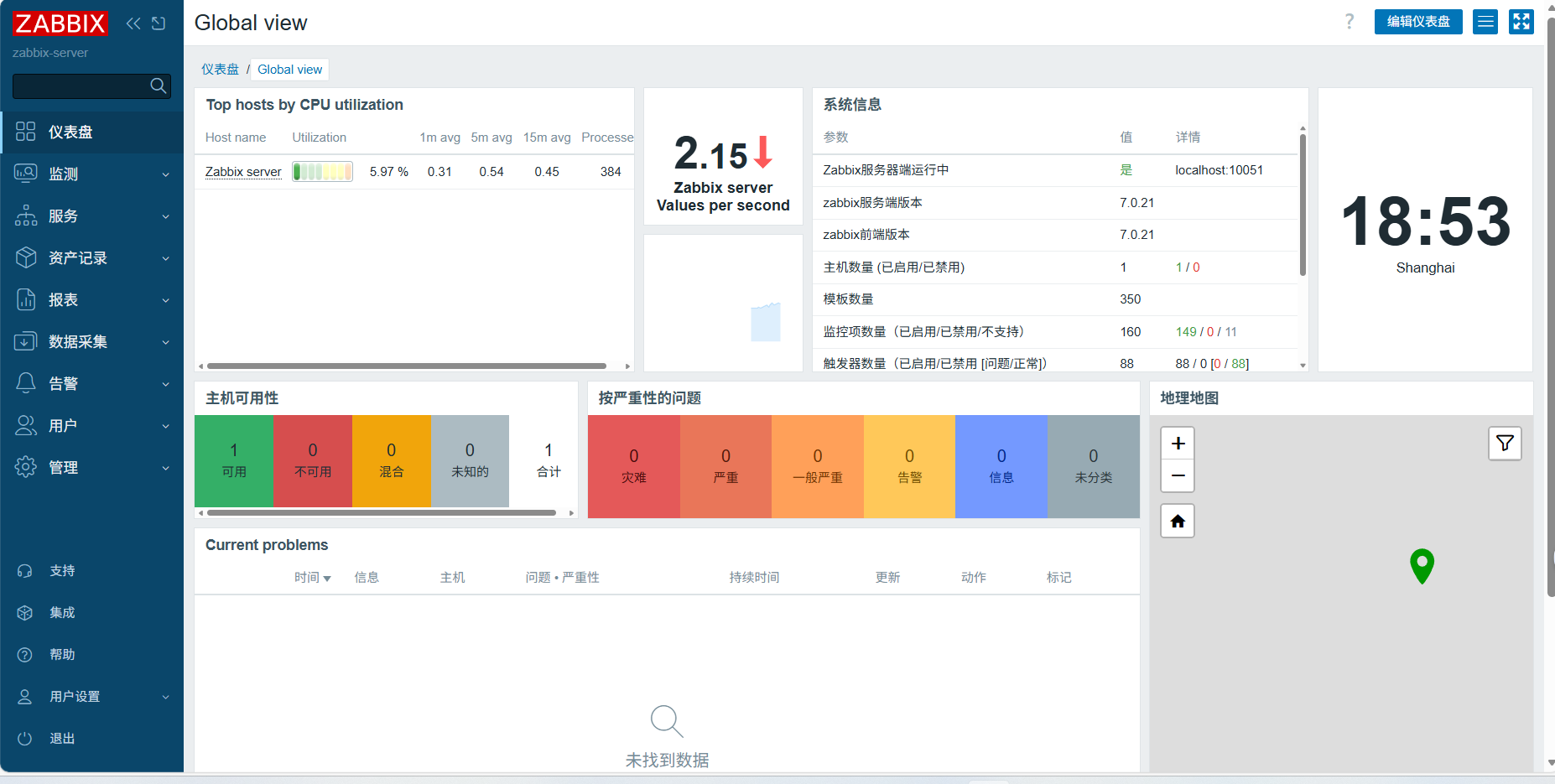The width and height of the screenshot is (1555, 784).
Task: Click the green map marker pin
Action: pos(1422,566)
